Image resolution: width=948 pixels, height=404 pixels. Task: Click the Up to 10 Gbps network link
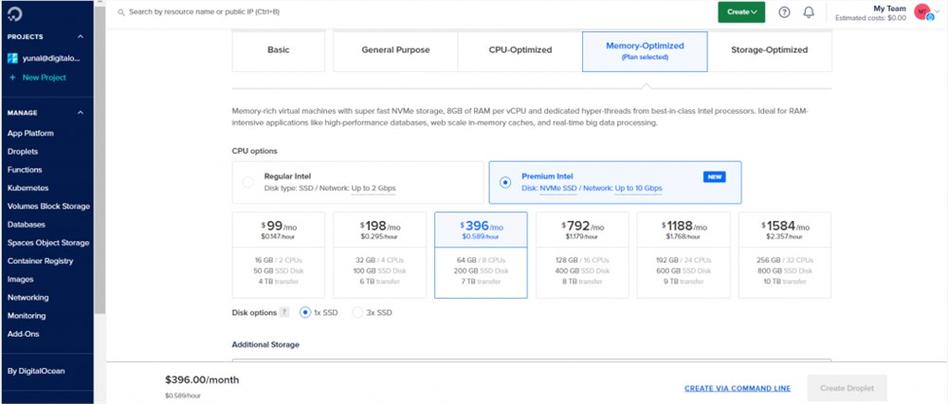638,188
